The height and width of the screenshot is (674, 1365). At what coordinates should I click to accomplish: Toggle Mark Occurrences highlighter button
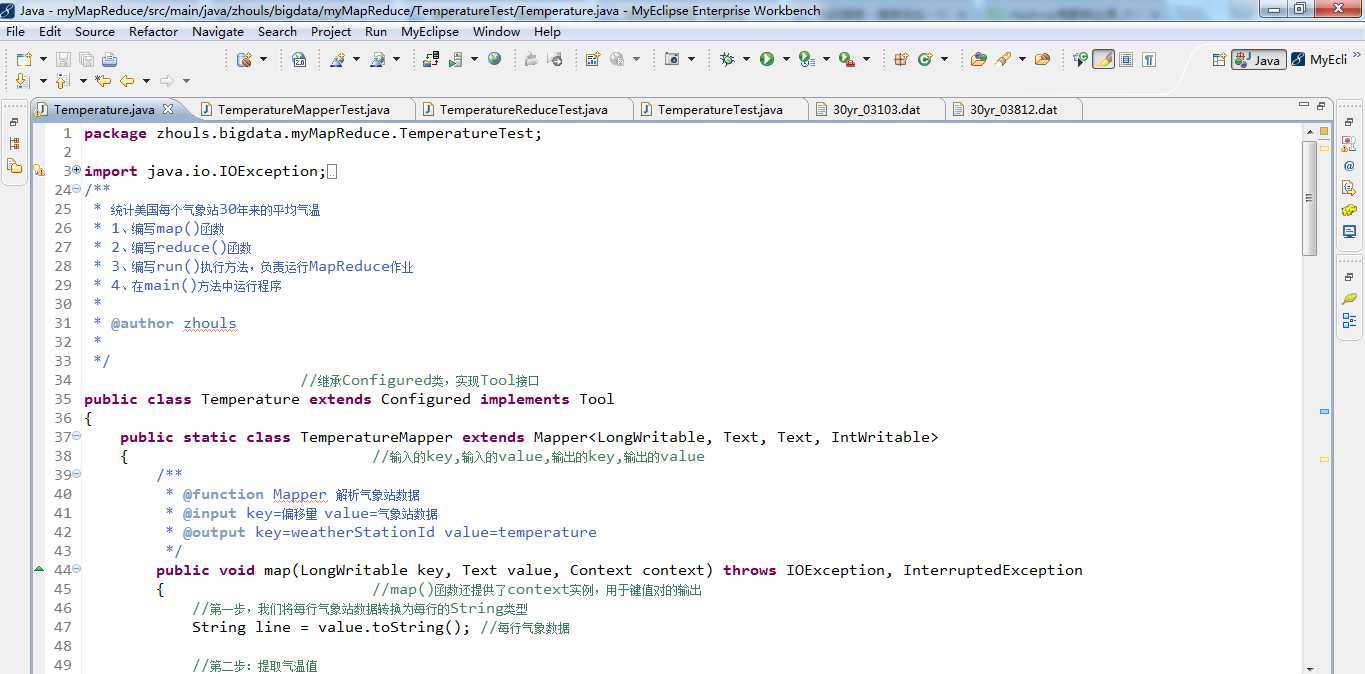tap(1103, 59)
